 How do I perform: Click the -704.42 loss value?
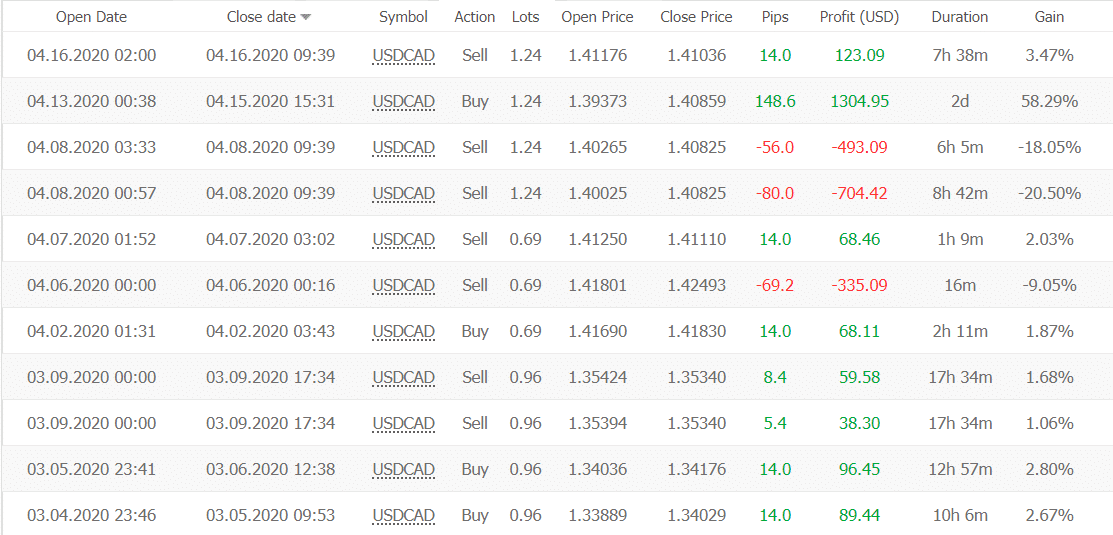(860, 194)
